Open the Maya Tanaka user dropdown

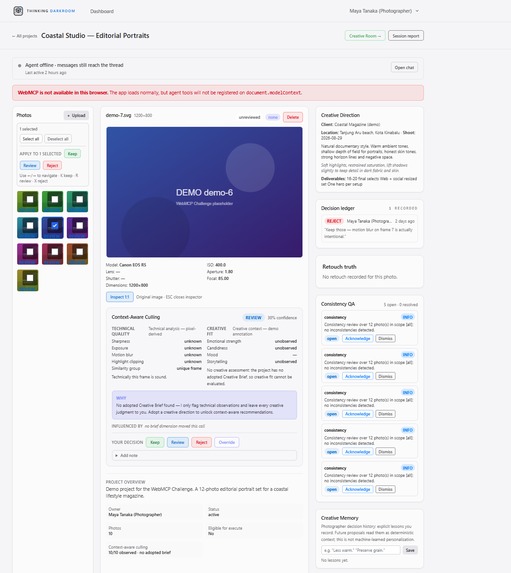[x=384, y=11]
